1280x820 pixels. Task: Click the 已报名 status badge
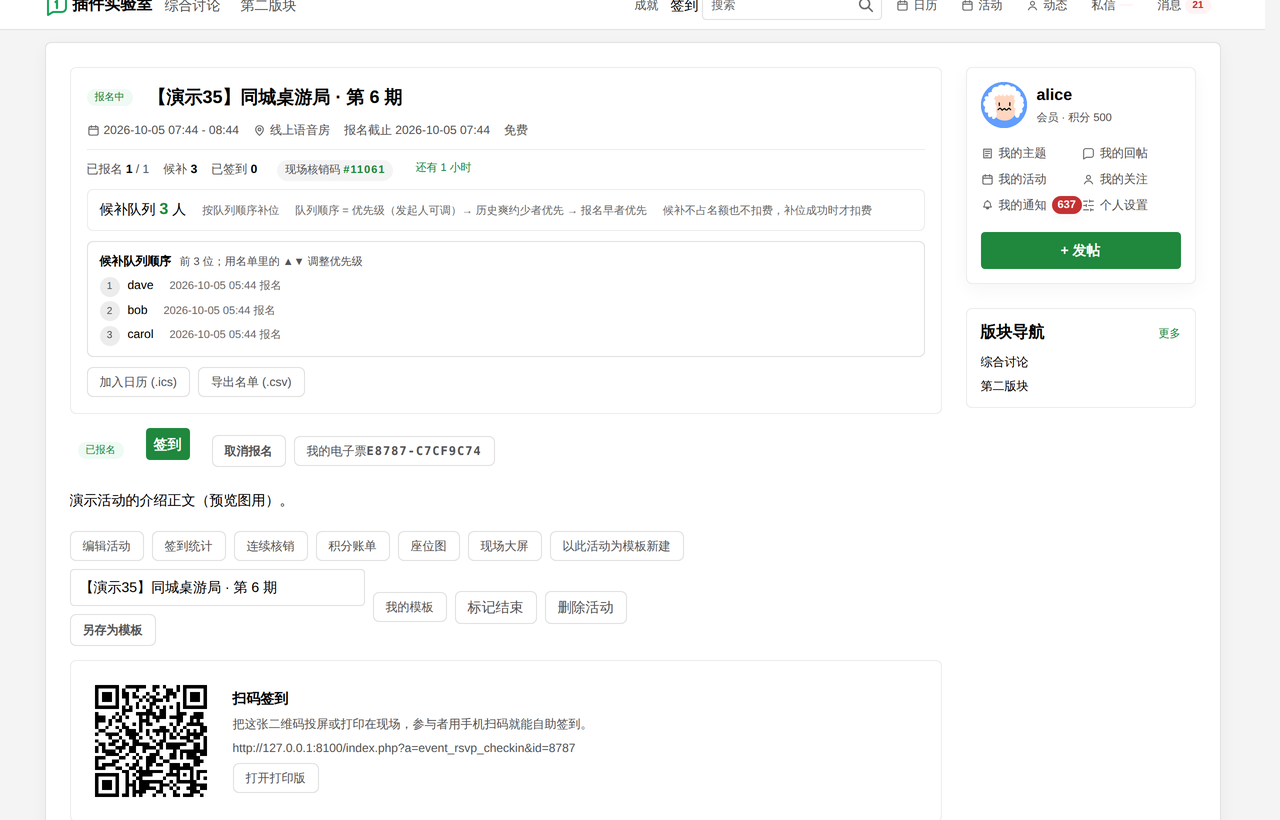pos(100,450)
